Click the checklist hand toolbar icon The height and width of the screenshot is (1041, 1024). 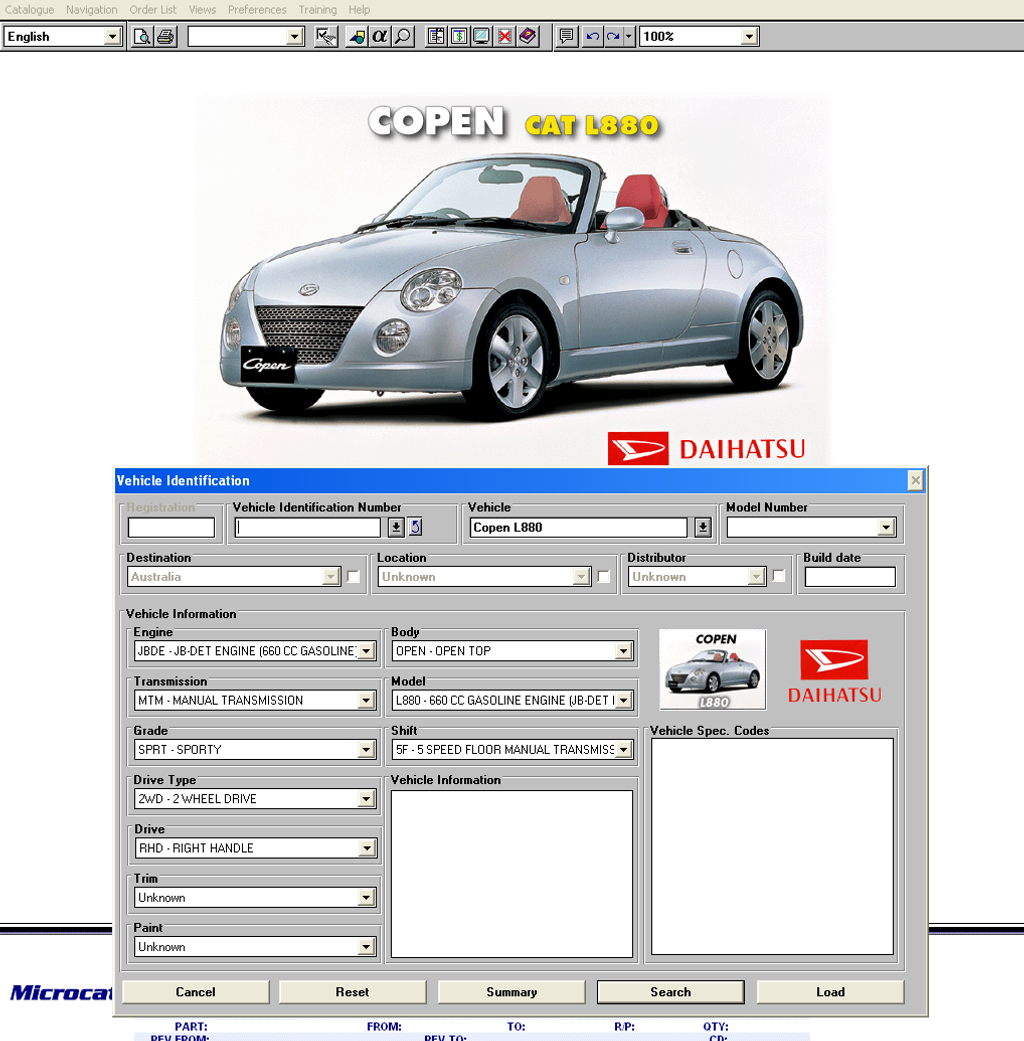(x=325, y=37)
